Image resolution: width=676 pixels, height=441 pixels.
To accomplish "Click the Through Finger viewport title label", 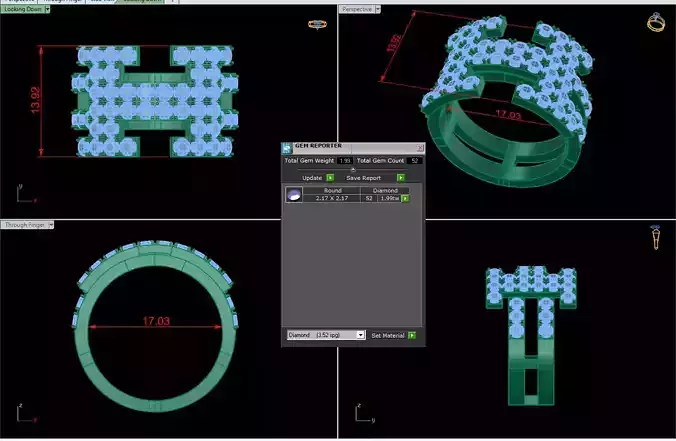I will [x=25, y=225].
